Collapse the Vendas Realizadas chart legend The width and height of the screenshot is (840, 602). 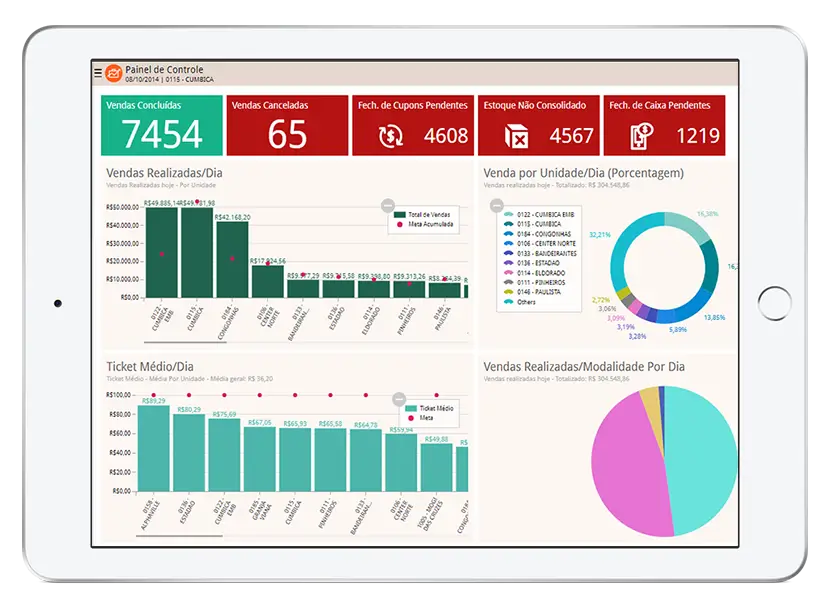(388, 205)
